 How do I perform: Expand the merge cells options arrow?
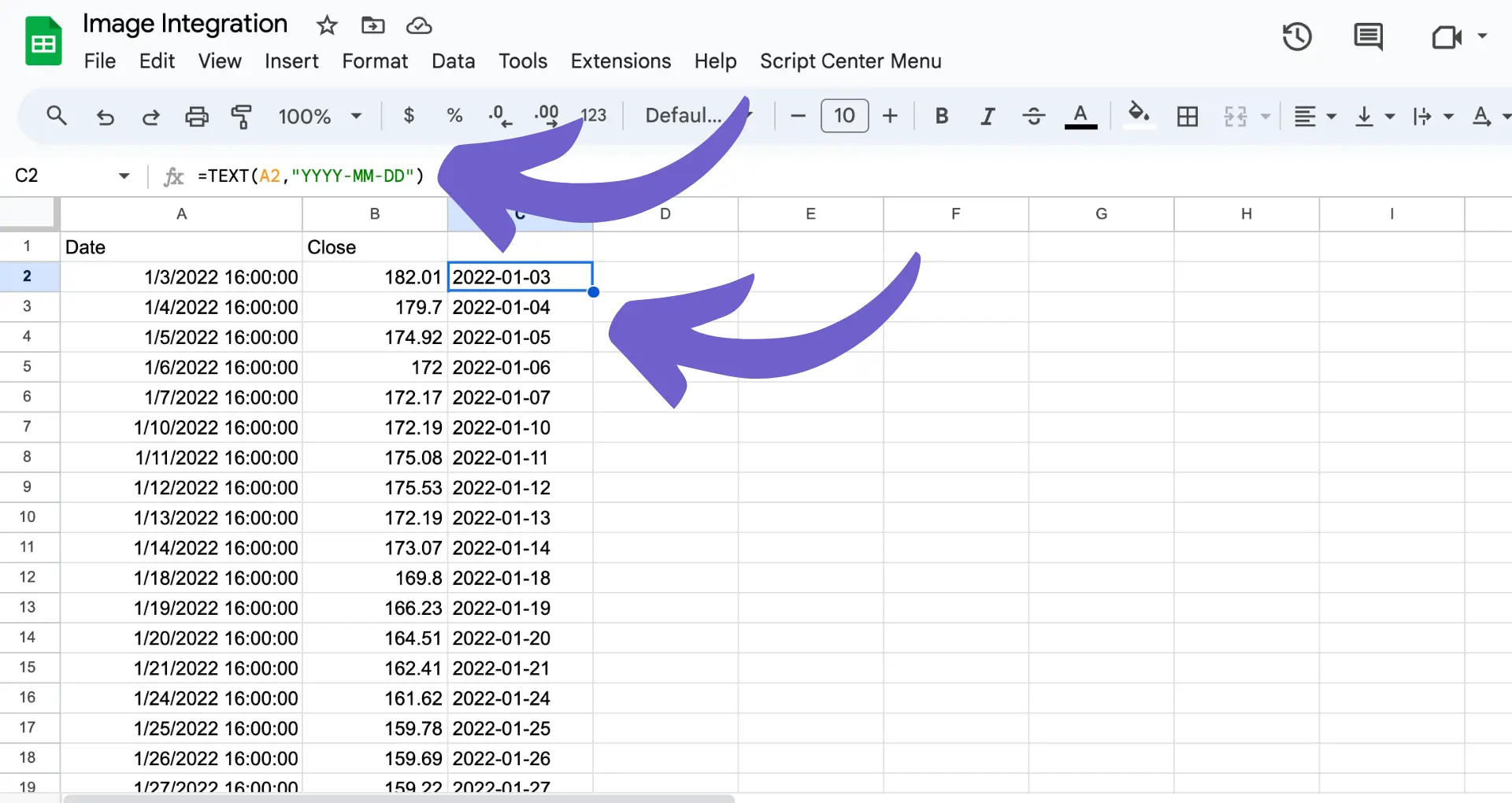[x=1266, y=117]
